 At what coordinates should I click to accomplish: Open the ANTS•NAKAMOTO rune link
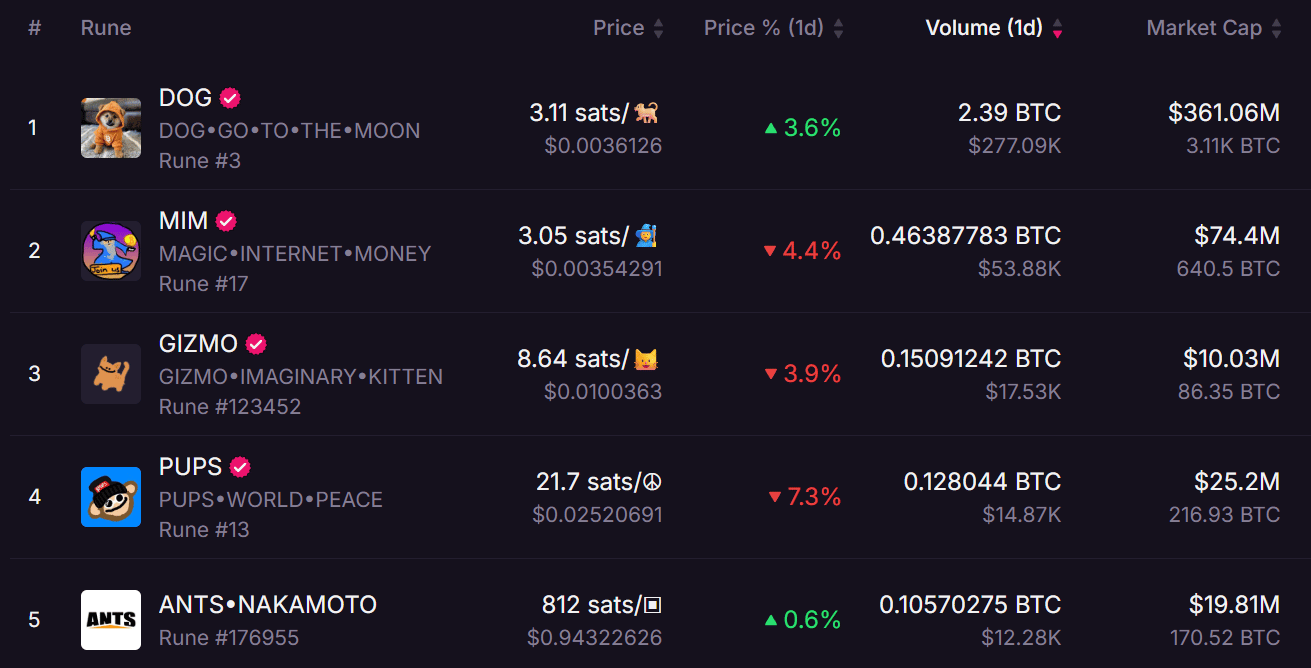tap(267, 605)
